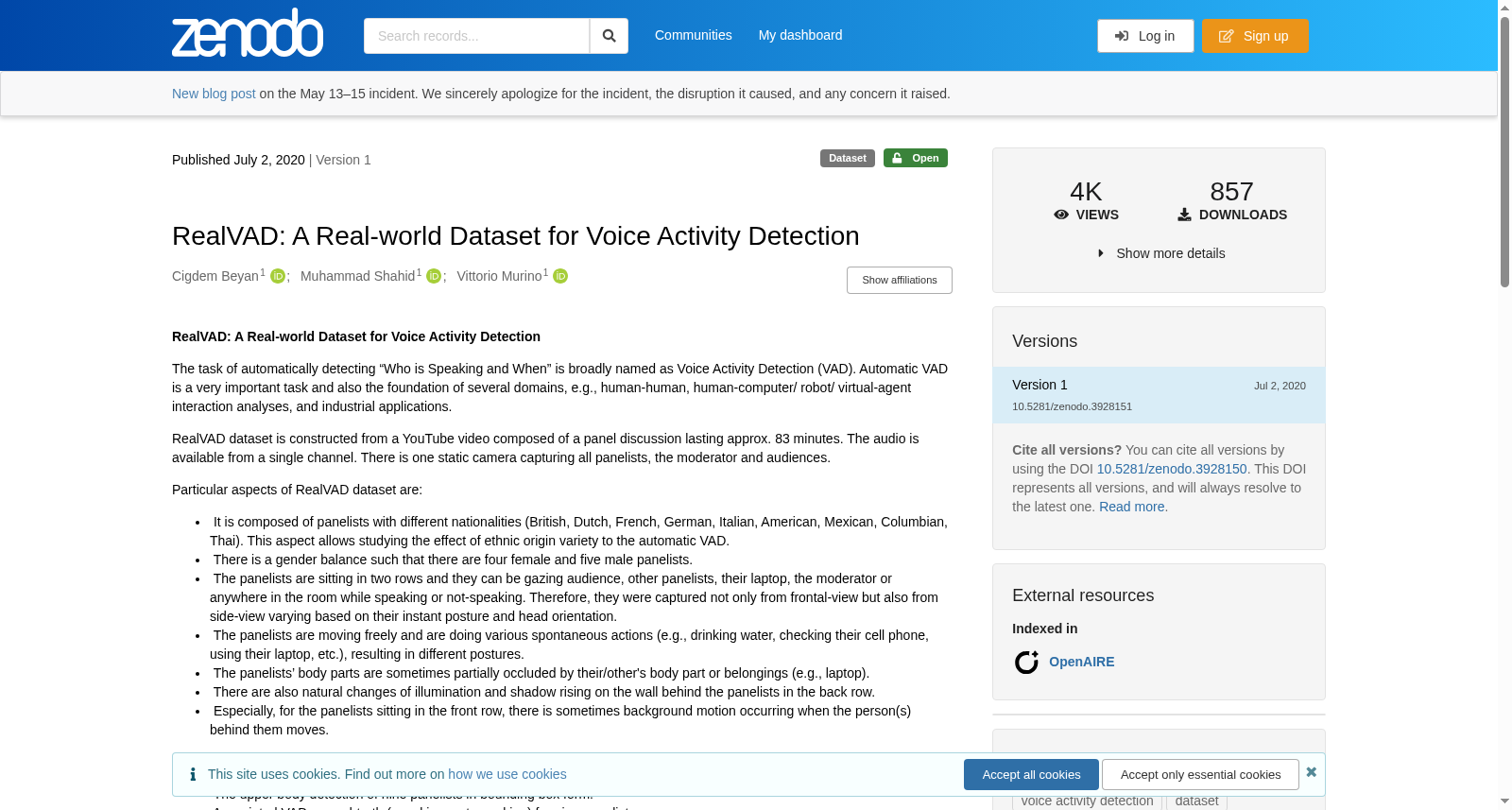Click the Zenodo logo
The width and height of the screenshot is (1512, 810).
(x=248, y=33)
